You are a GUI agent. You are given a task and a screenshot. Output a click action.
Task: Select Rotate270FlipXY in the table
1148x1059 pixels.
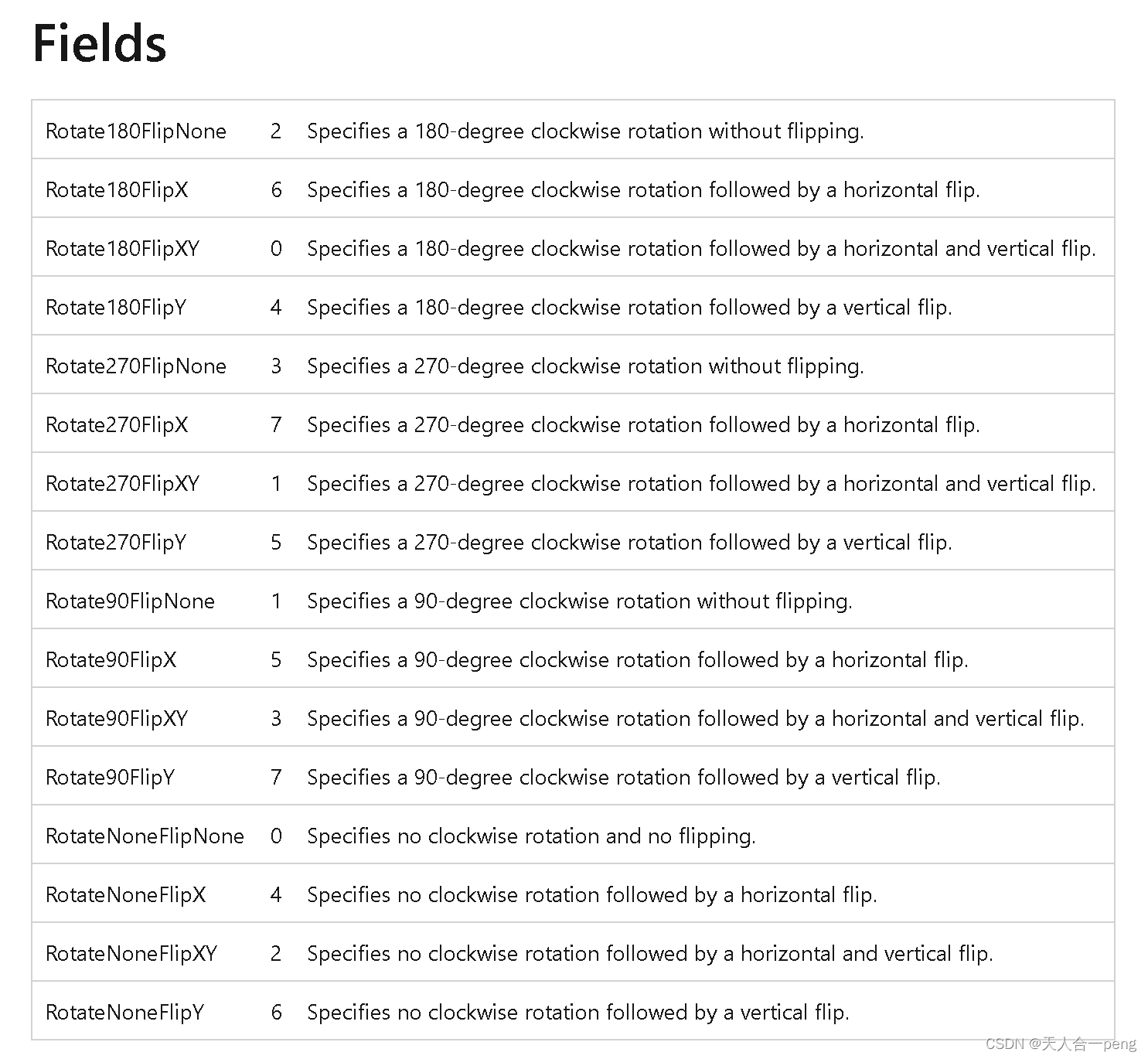coord(123,483)
